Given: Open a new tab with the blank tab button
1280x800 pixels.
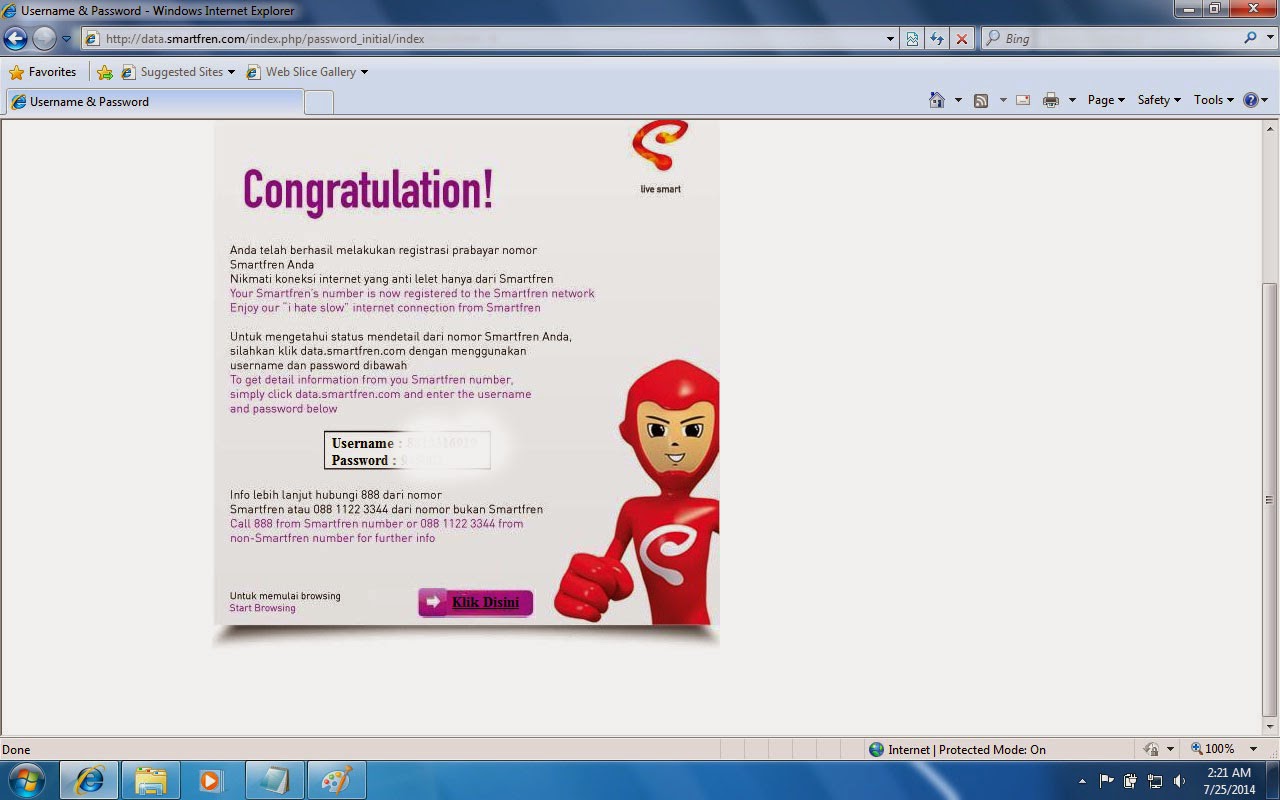Looking at the screenshot, I should click(318, 102).
